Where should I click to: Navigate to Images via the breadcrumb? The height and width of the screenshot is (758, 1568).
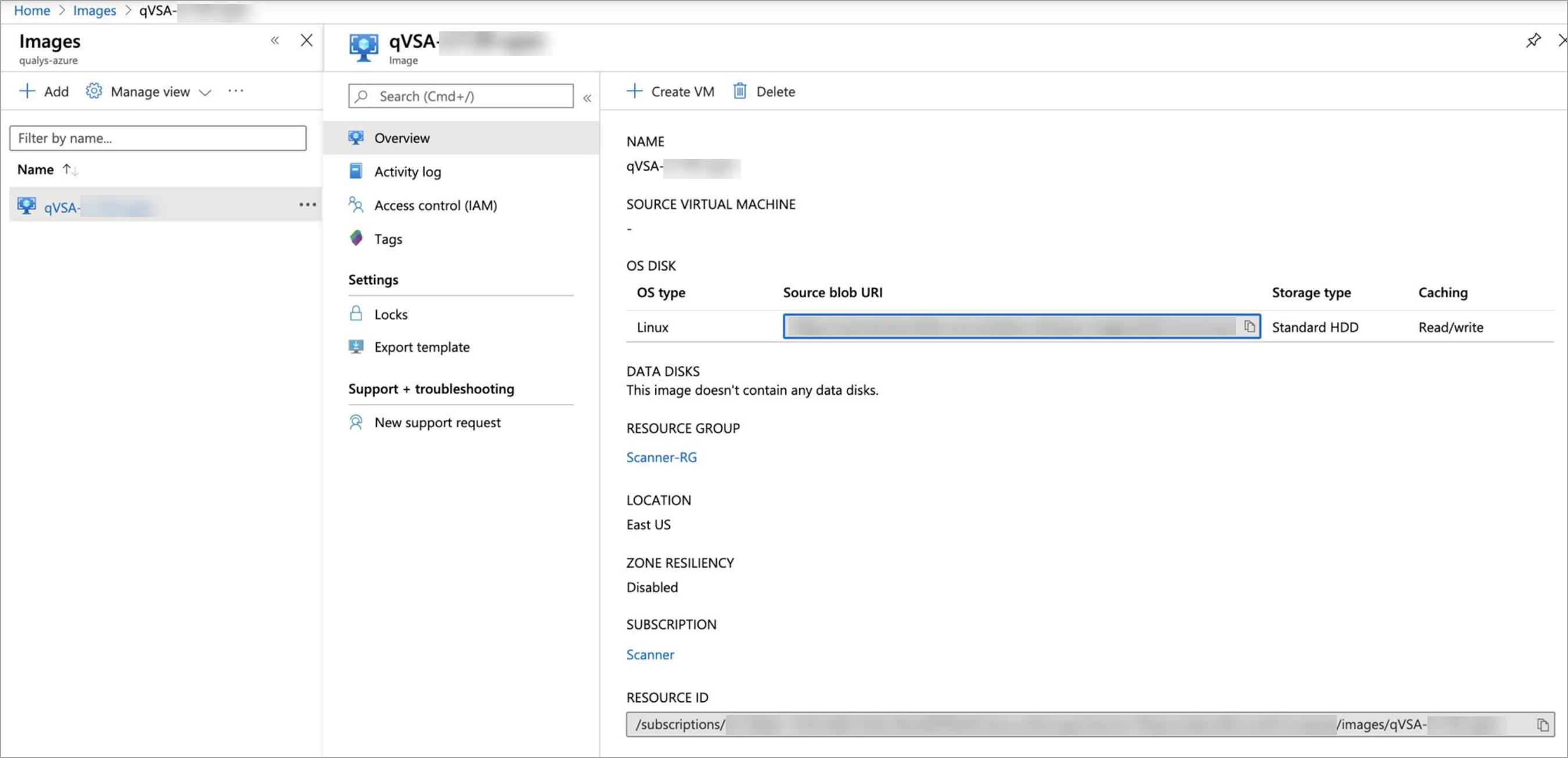tap(94, 10)
